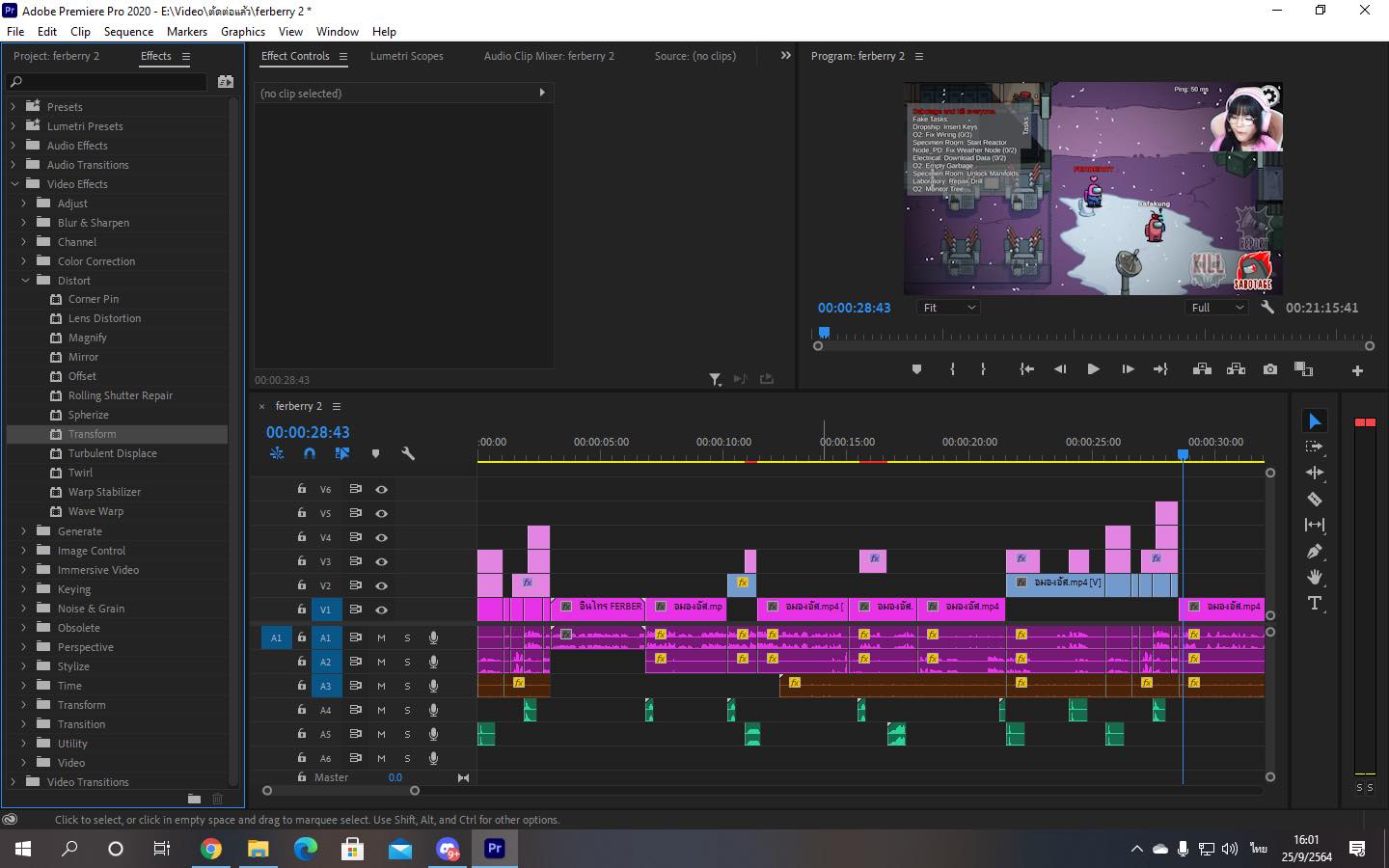This screenshot has width=1389, height=868.
Task: Hide track V6 output eye
Action: coord(381,489)
